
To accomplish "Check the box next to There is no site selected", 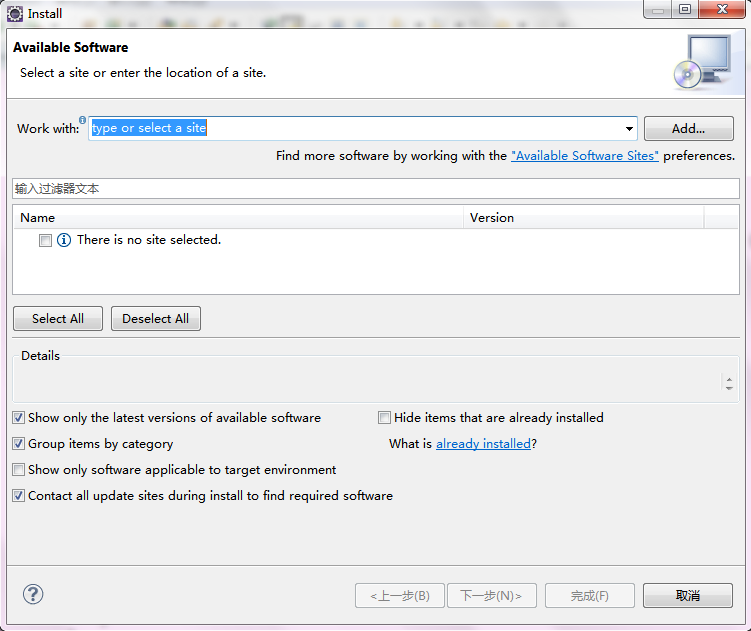I will click(x=46, y=240).
